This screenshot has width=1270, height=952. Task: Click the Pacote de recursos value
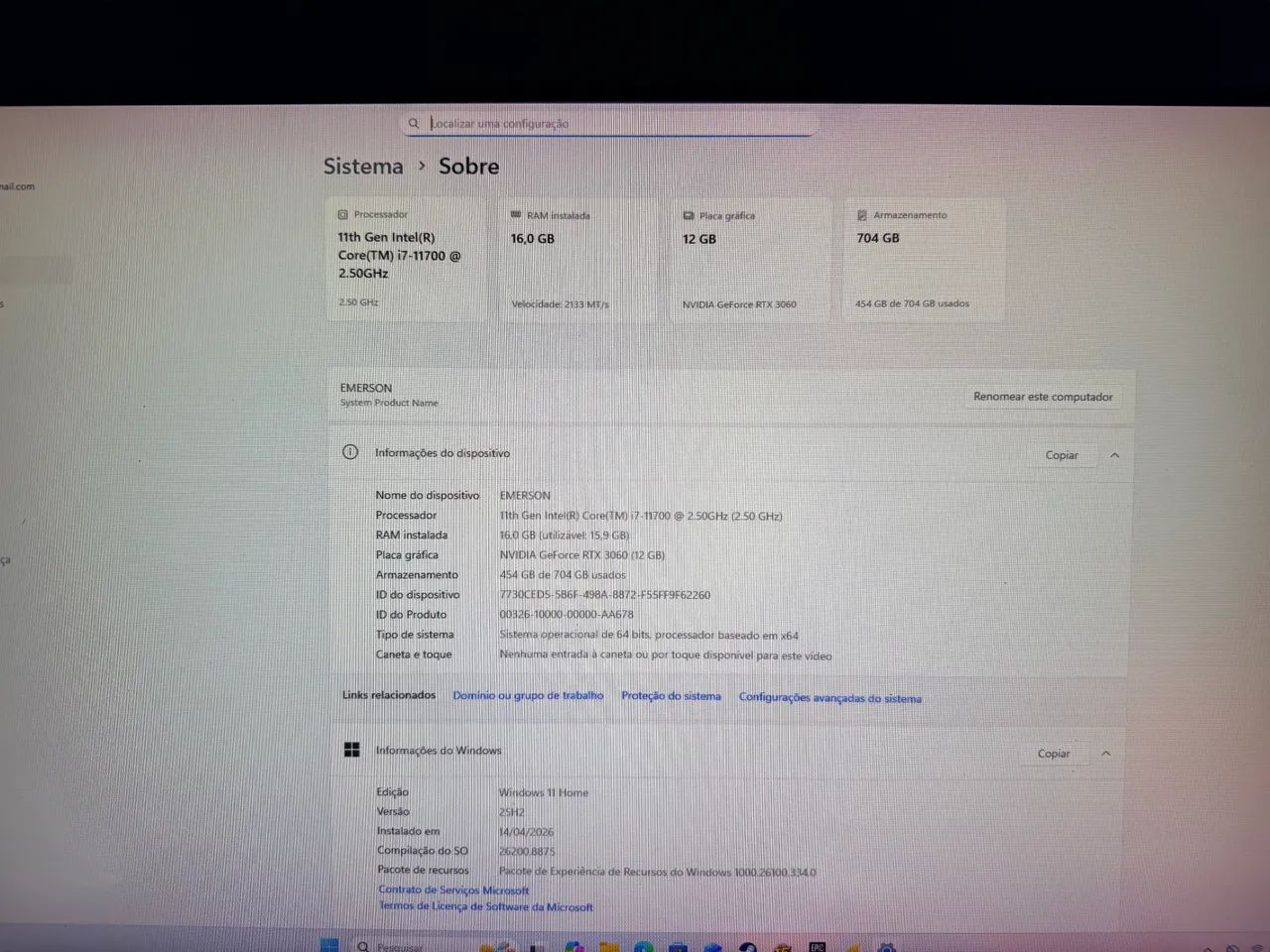(x=657, y=872)
